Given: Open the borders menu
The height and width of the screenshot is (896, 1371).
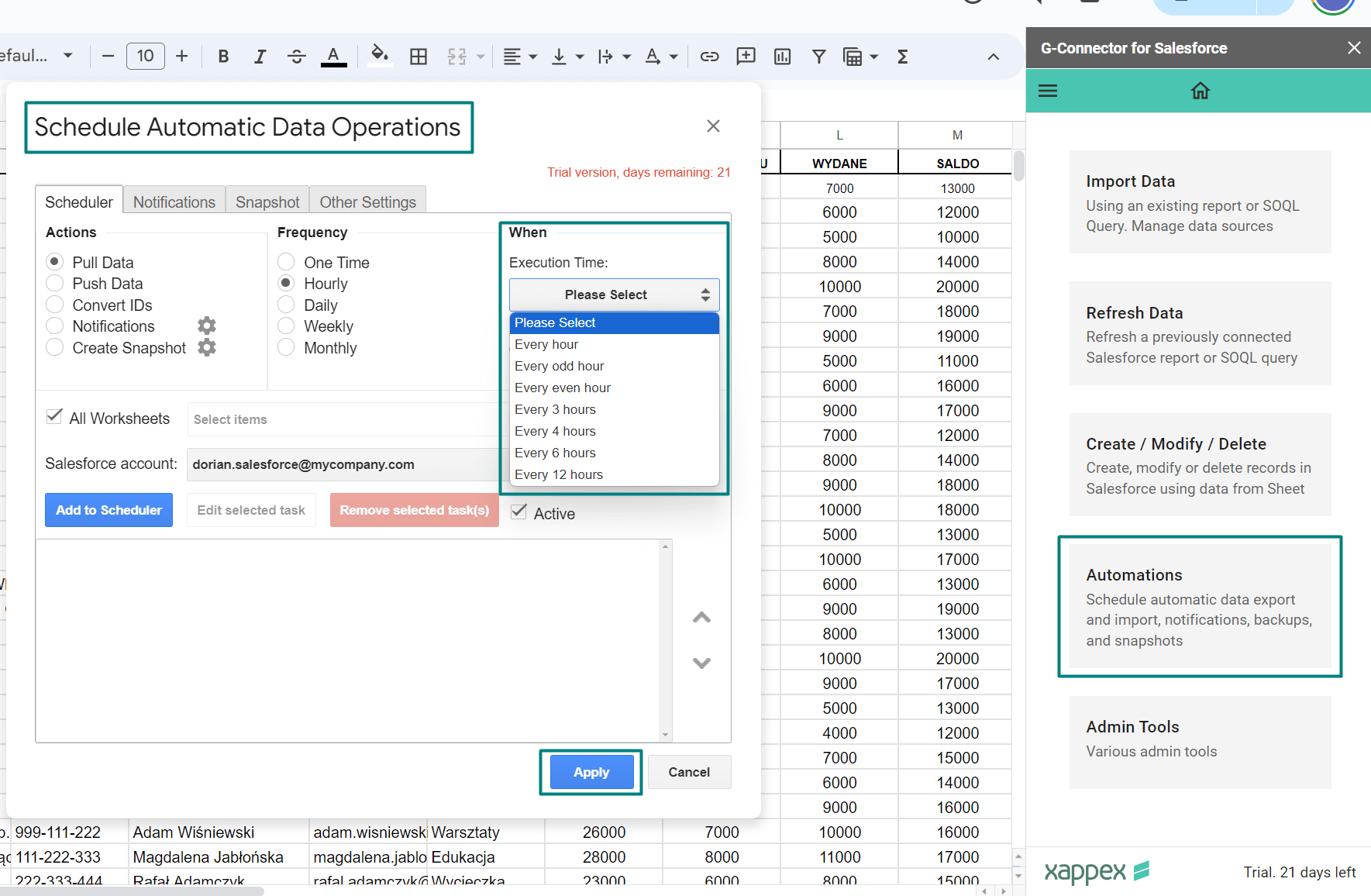Looking at the screenshot, I should click(x=419, y=56).
